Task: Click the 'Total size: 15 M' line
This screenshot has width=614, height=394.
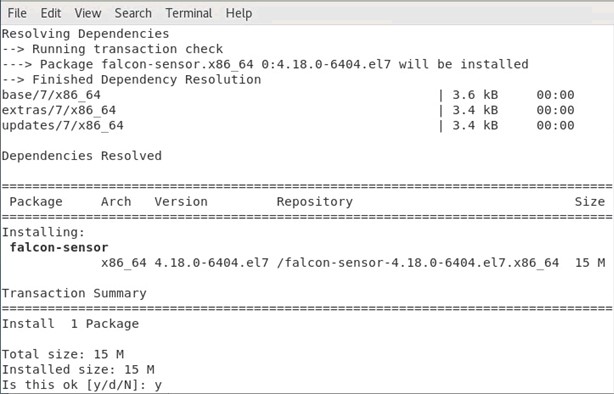Action: pyautogui.click(x=63, y=354)
